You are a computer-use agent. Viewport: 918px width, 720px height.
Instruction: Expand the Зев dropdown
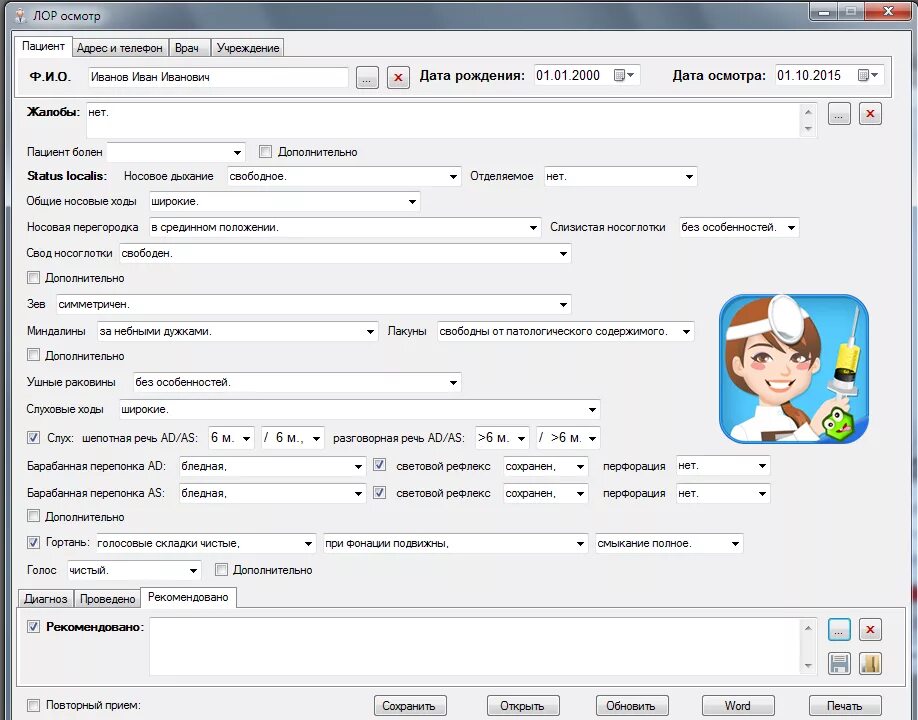(x=563, y=304)
